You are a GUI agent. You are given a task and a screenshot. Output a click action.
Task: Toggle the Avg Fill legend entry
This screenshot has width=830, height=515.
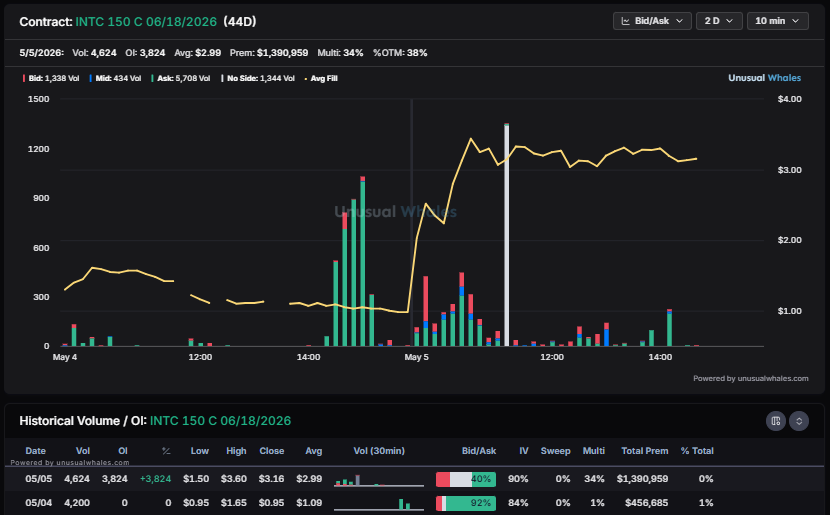click(321, 78)
